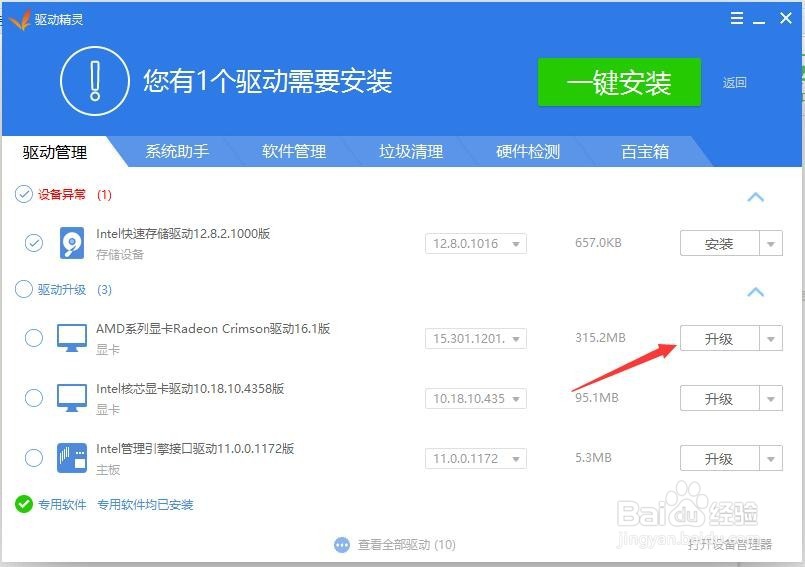805x567 pixels.
Task: Open the arrow beside Intel管理引擎 升级 button
Action: click(x=771, y=459)
